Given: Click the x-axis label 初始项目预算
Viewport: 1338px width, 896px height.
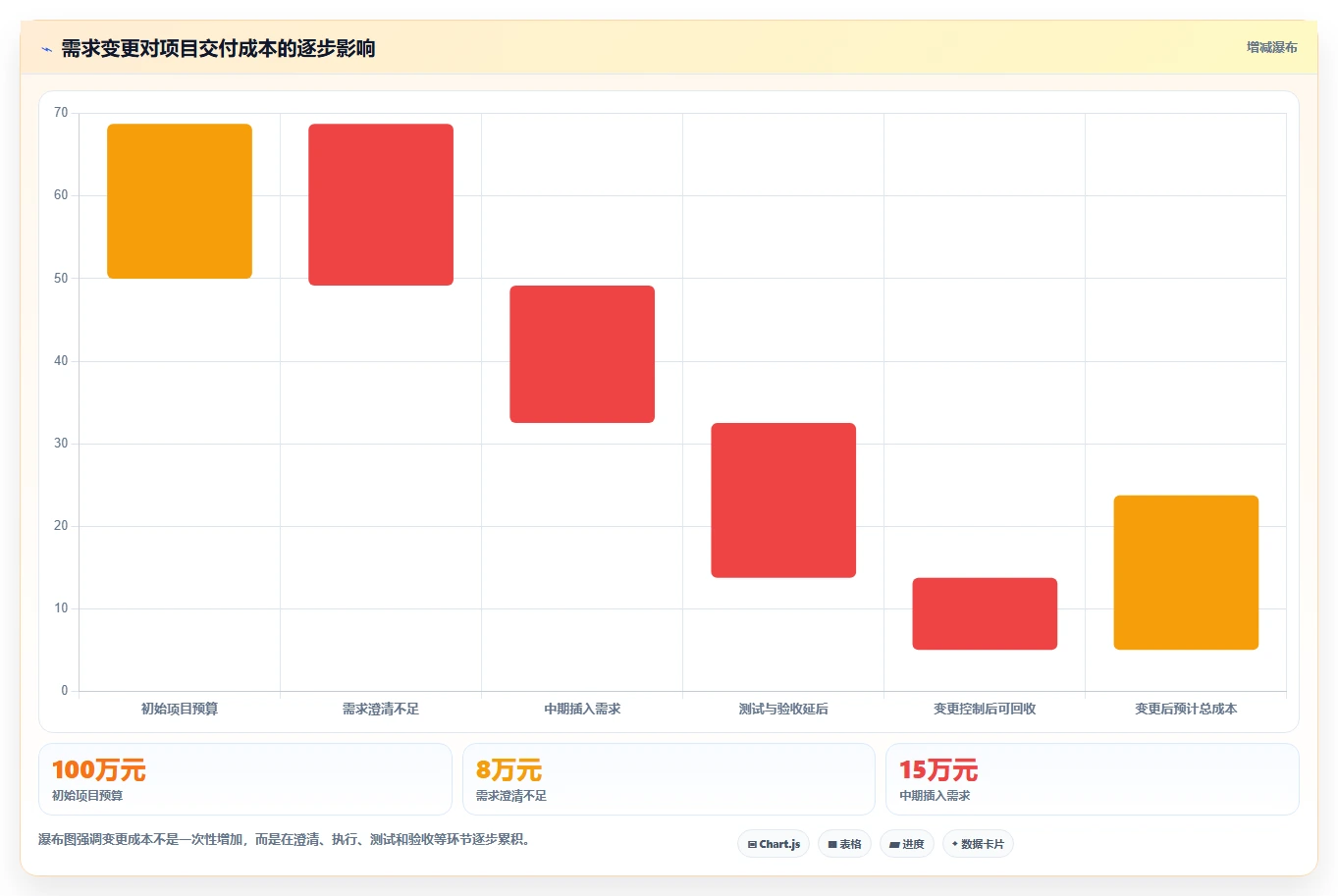Looking at the screenshot, I should [x=180, y=709].
